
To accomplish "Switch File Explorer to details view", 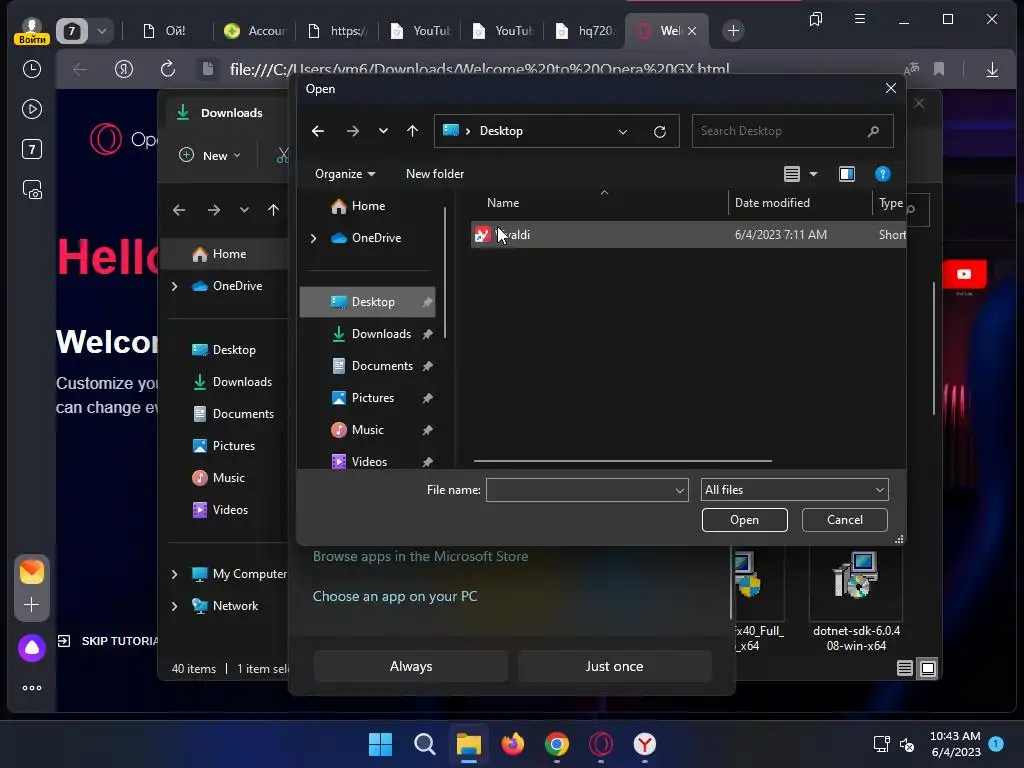I will [904, 668].
